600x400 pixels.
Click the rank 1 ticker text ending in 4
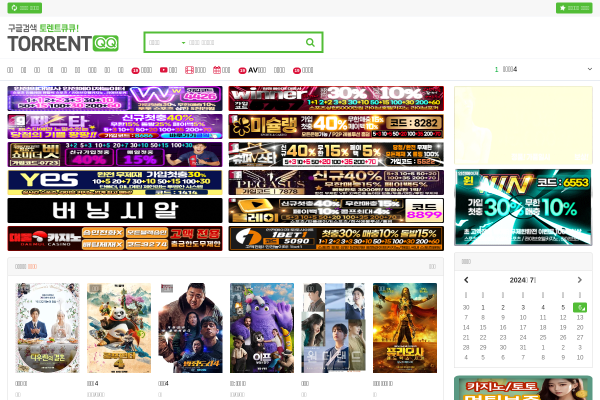pyautogui.click(x=510, y=69)
